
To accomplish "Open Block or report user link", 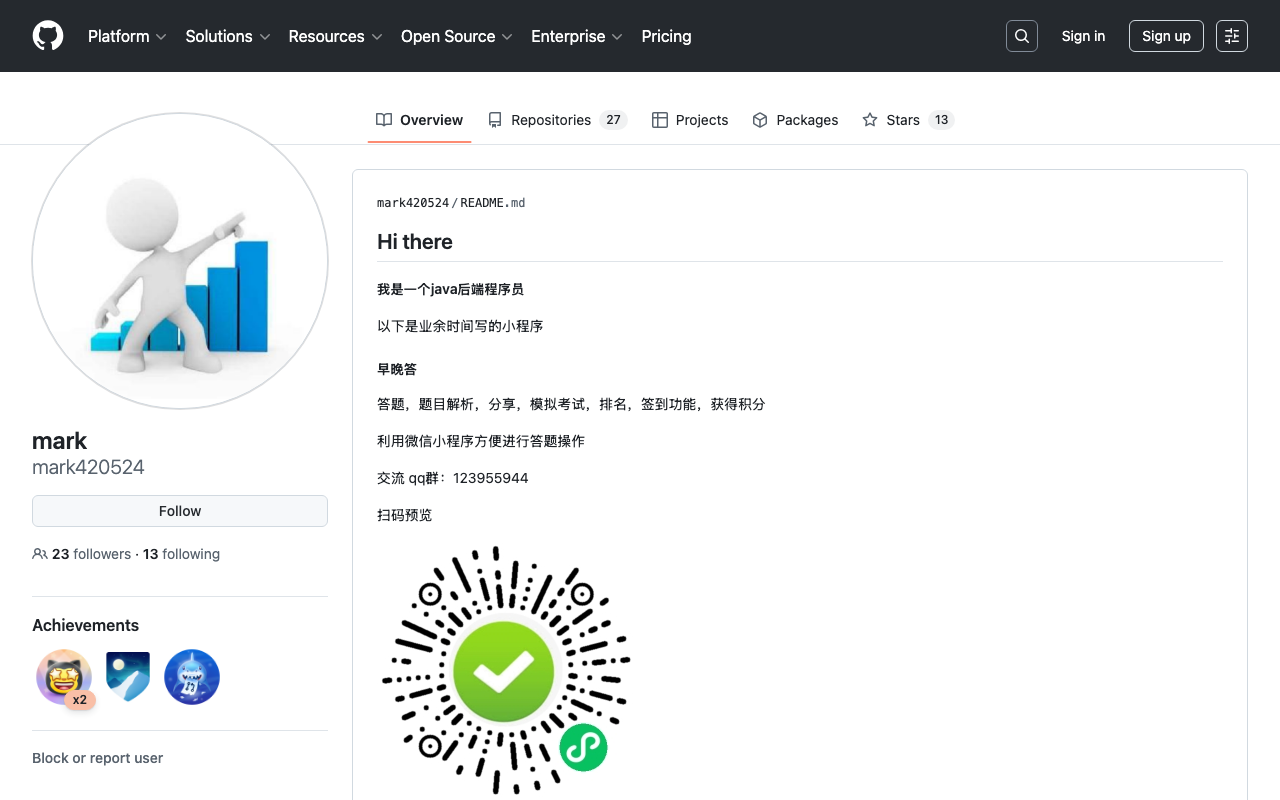I will 97,758.
